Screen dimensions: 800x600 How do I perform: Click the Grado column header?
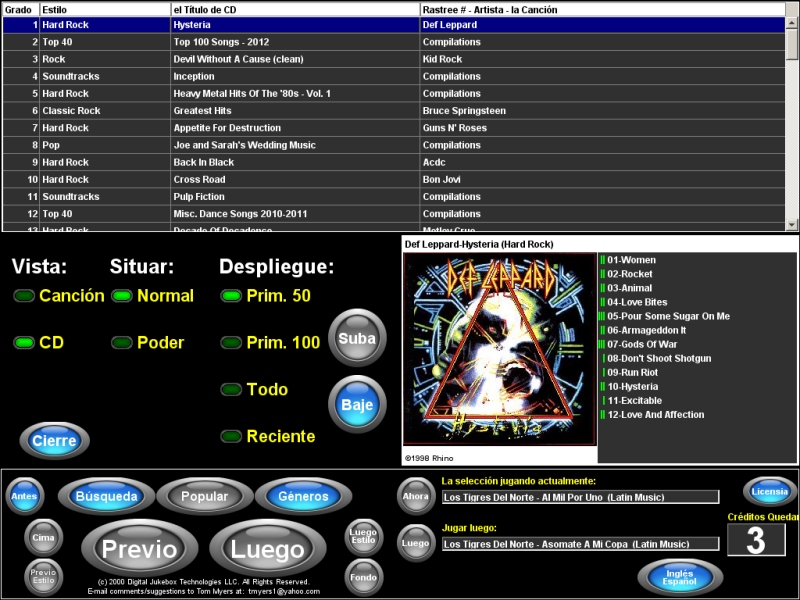[21, 10]
